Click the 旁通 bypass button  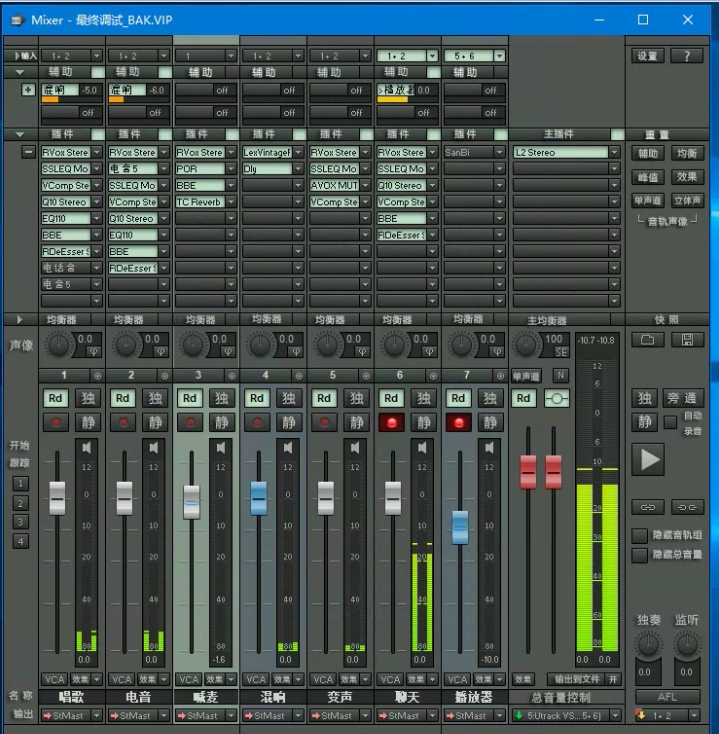682,398
